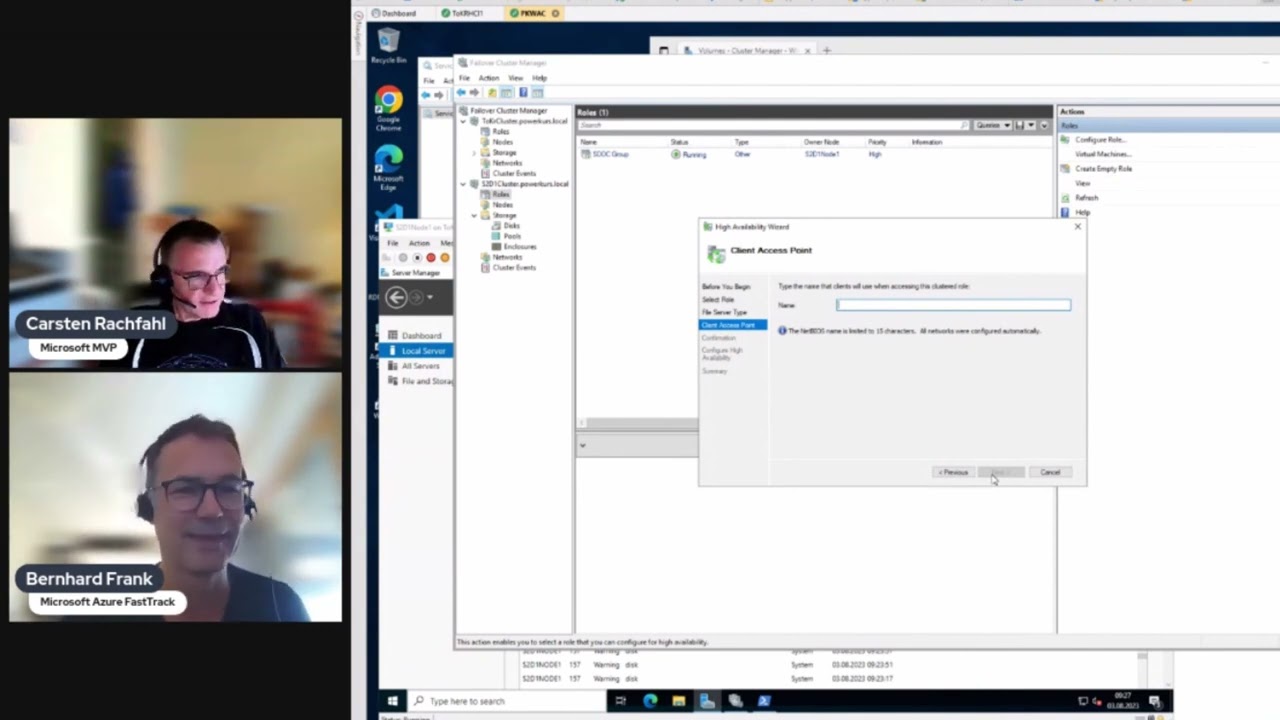This screenshot has height=720, width=1280.
Task: Open the File menu in Failover Cluster Manager
Action: (x=464, y=78)
